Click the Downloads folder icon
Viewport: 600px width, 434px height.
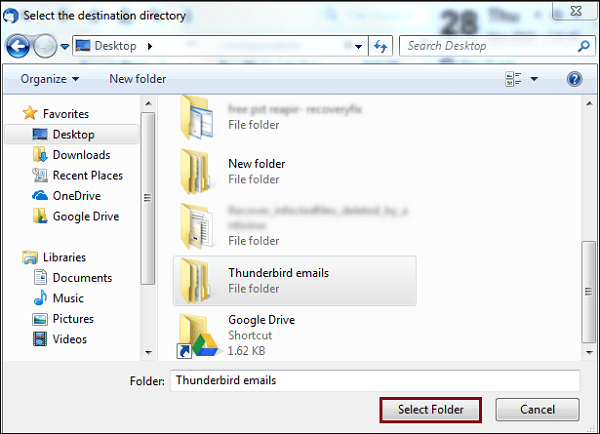(x=40, y=155)
